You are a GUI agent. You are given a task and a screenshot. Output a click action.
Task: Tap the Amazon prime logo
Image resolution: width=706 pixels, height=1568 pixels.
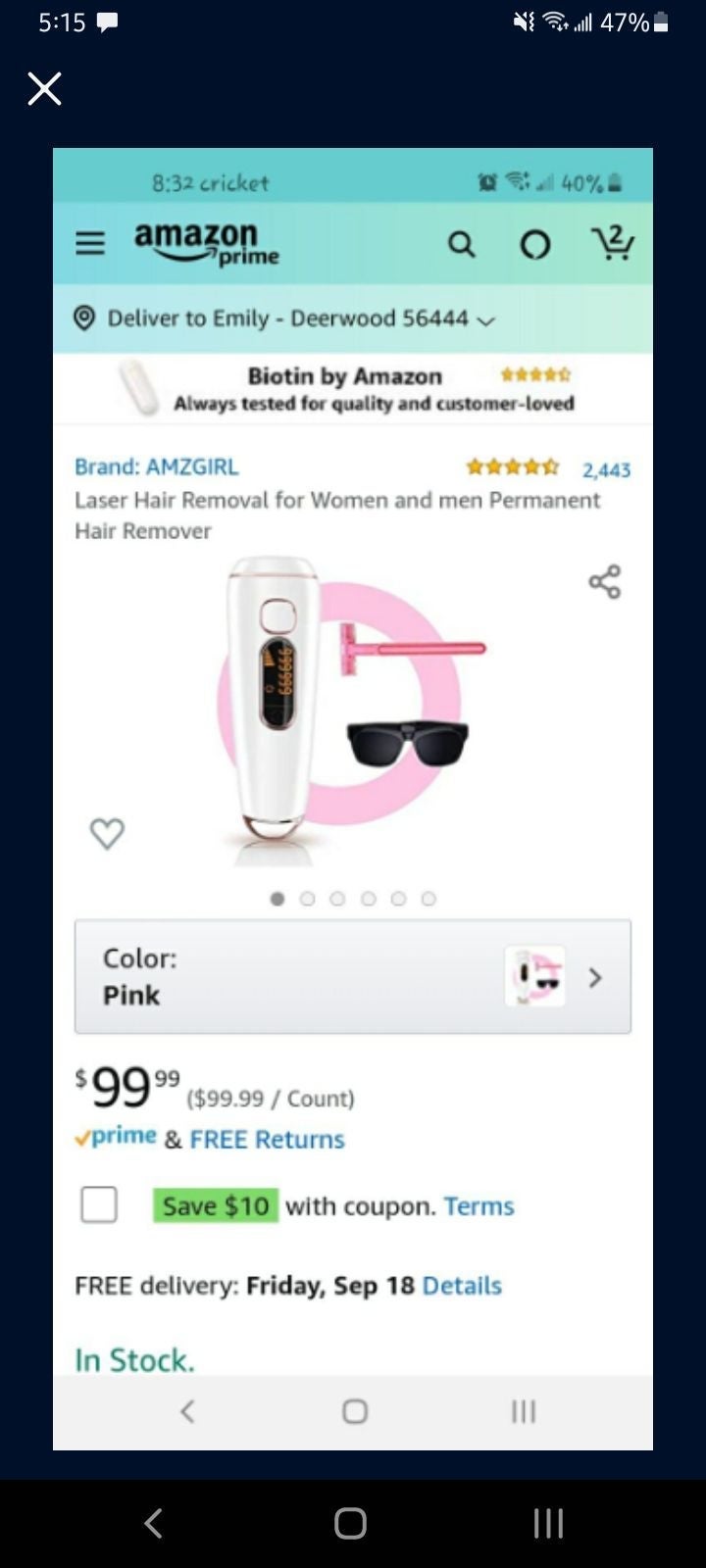click(206, 243)
